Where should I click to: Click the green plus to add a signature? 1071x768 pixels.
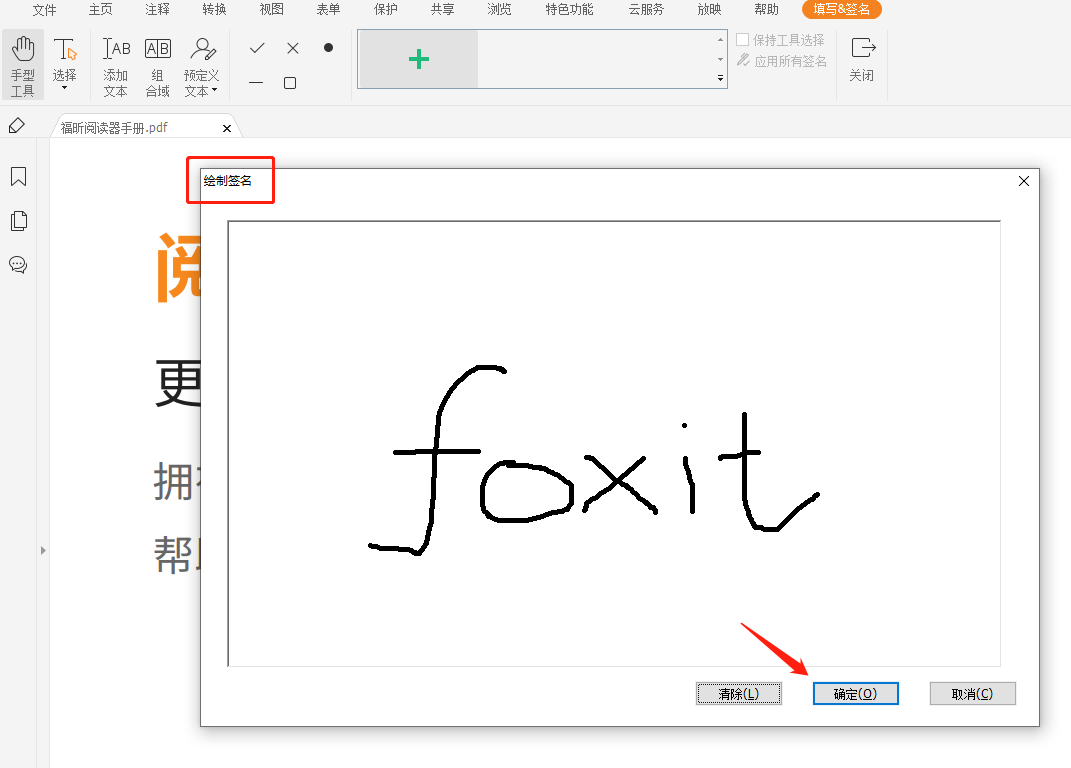pyautogui.click(x=416, y=60)
